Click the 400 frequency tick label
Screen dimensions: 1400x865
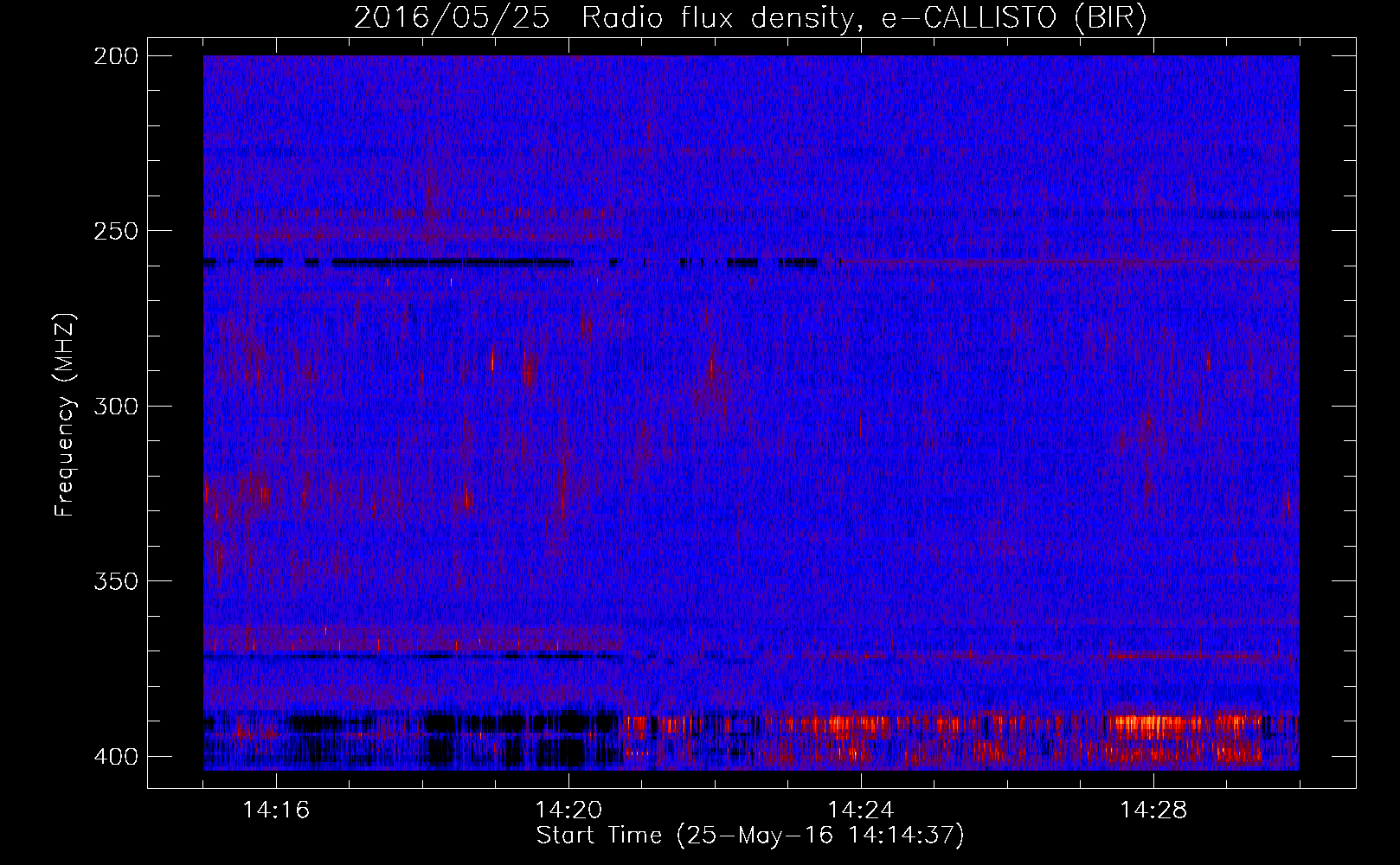pos(115,756)
